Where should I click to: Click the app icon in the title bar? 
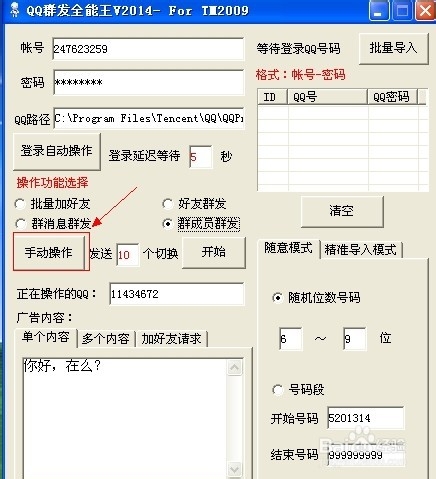click(14, 10)
